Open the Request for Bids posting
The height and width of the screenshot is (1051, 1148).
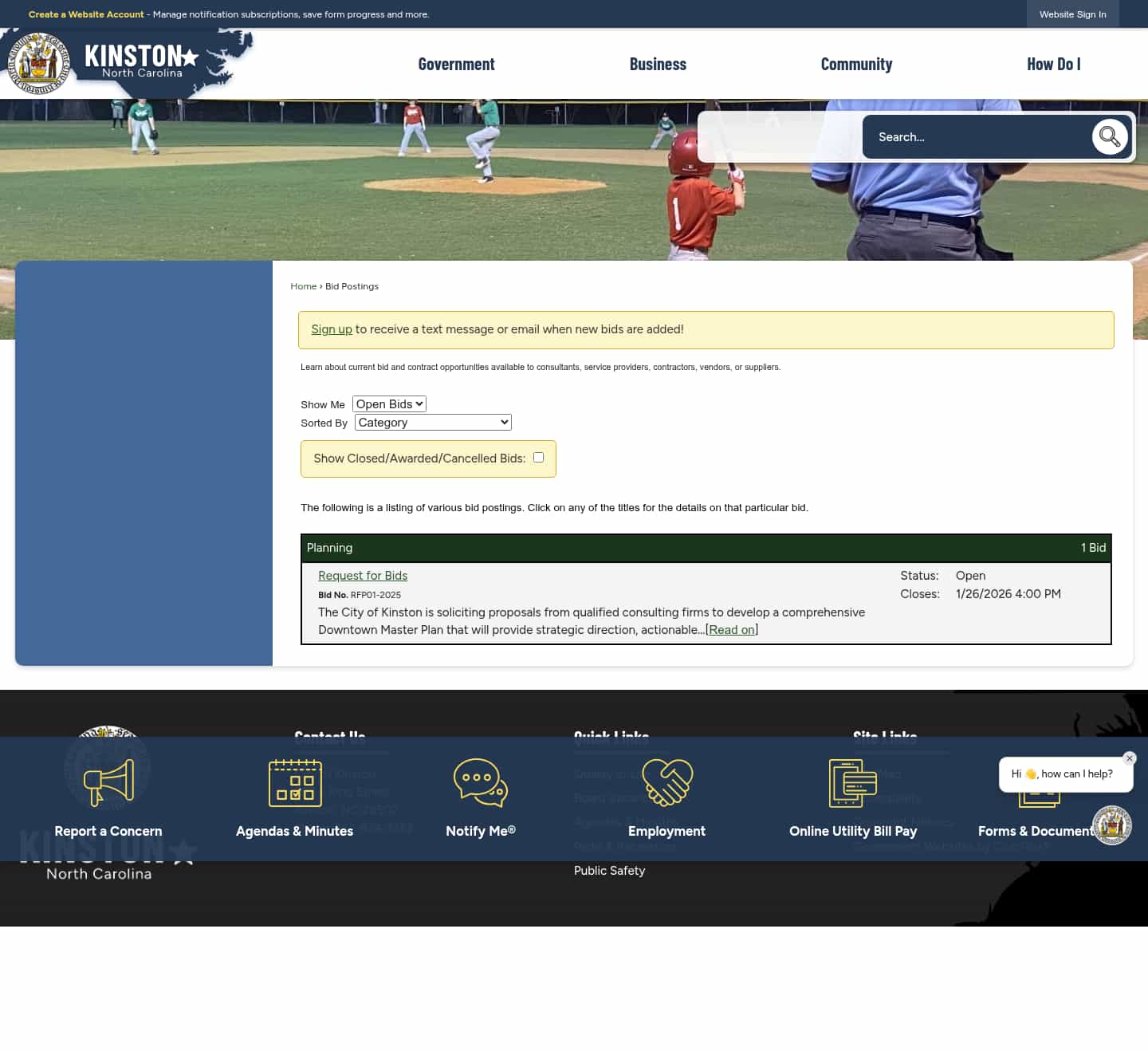pos(363,575)
